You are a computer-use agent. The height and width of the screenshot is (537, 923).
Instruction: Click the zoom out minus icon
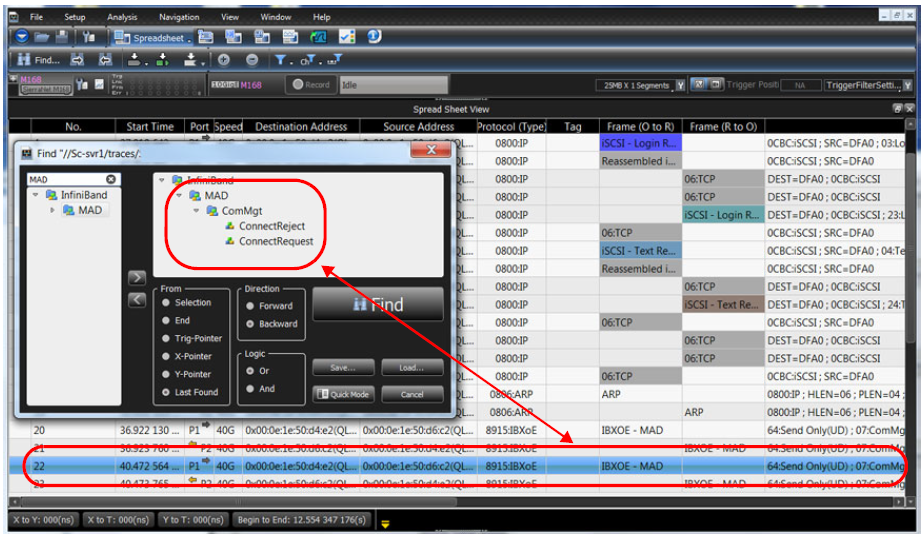click(252, 59)
